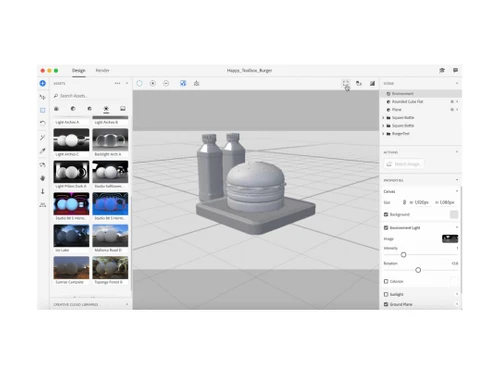Filter assets by Substance materials

(x=89, y=109)
